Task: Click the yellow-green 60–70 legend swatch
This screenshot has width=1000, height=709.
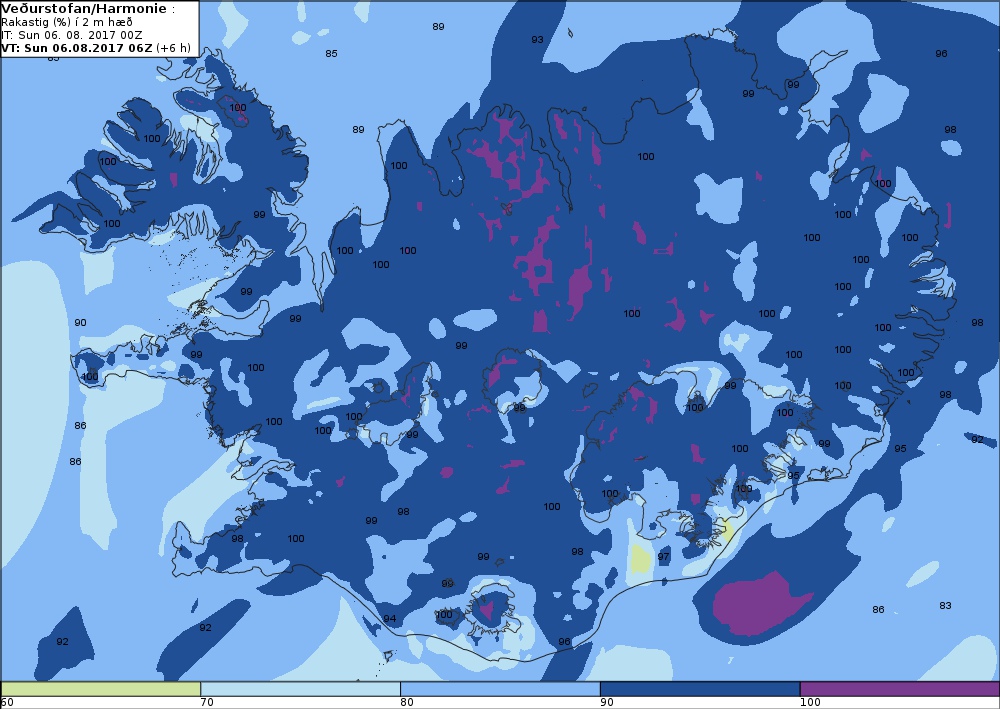Action: click(x=101, y=689)
